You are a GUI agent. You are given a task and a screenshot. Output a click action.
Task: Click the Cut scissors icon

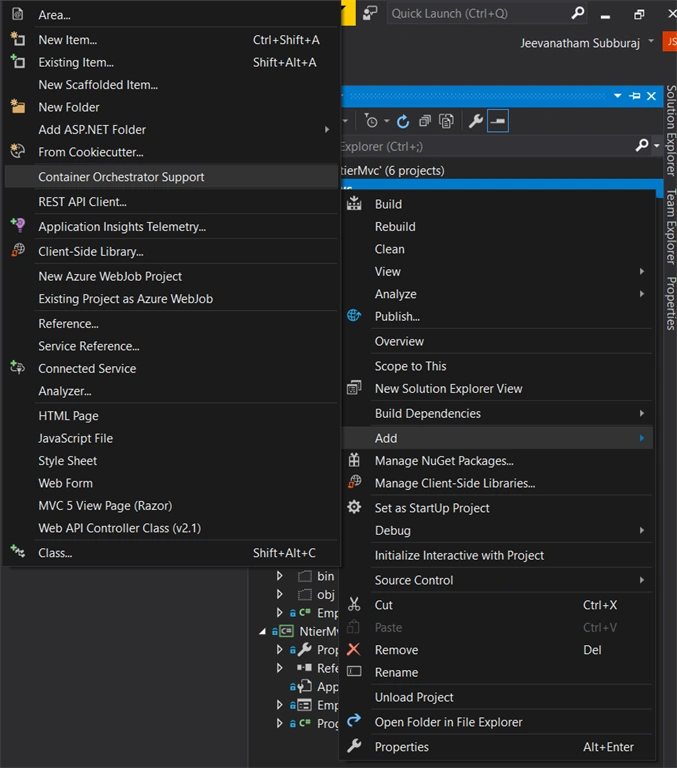[x=354, y=604]
